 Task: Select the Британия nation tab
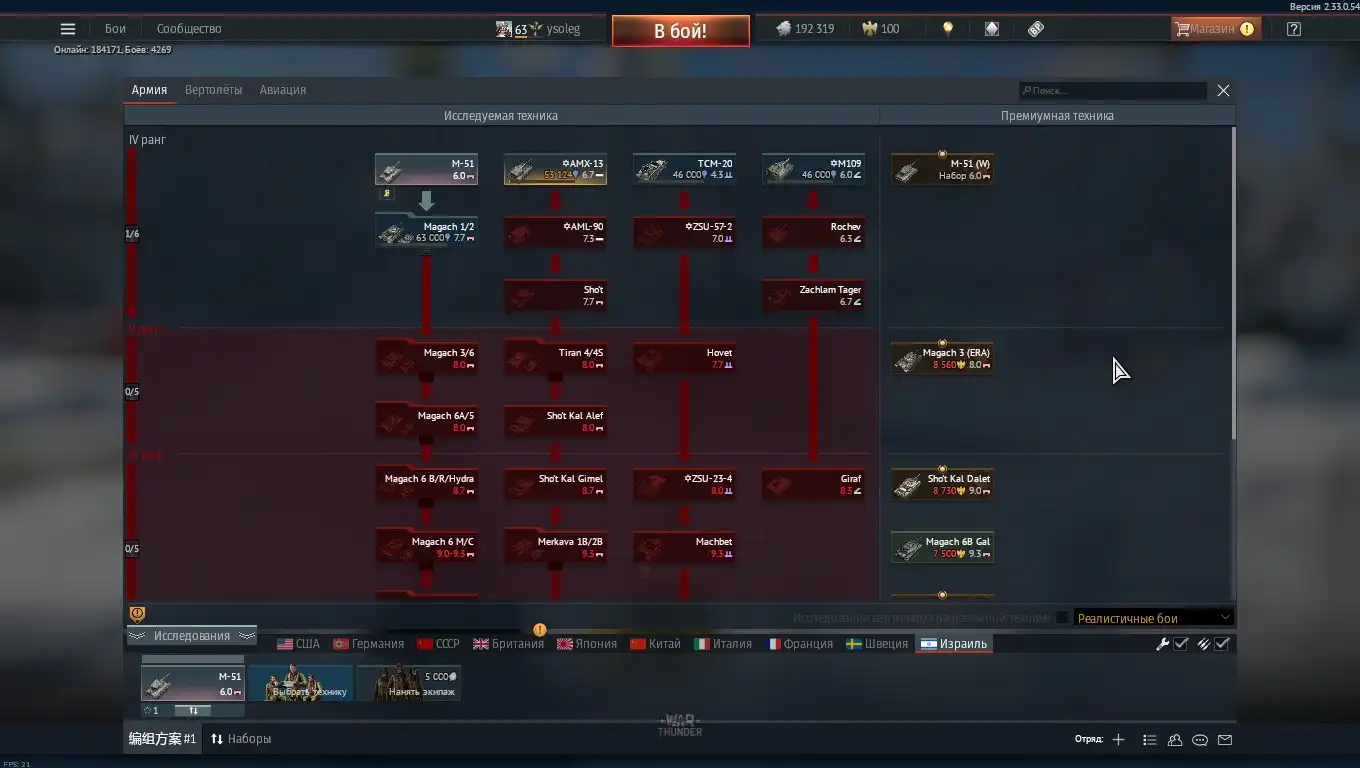click(509, 644)
